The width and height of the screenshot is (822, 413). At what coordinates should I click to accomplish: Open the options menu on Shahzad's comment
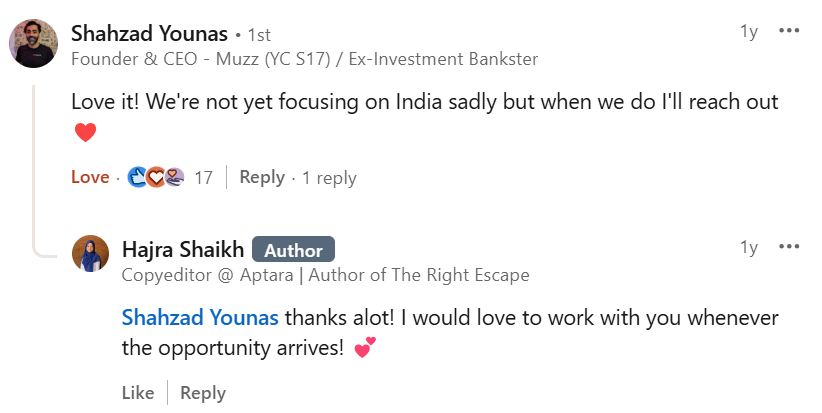click(789, 31)
